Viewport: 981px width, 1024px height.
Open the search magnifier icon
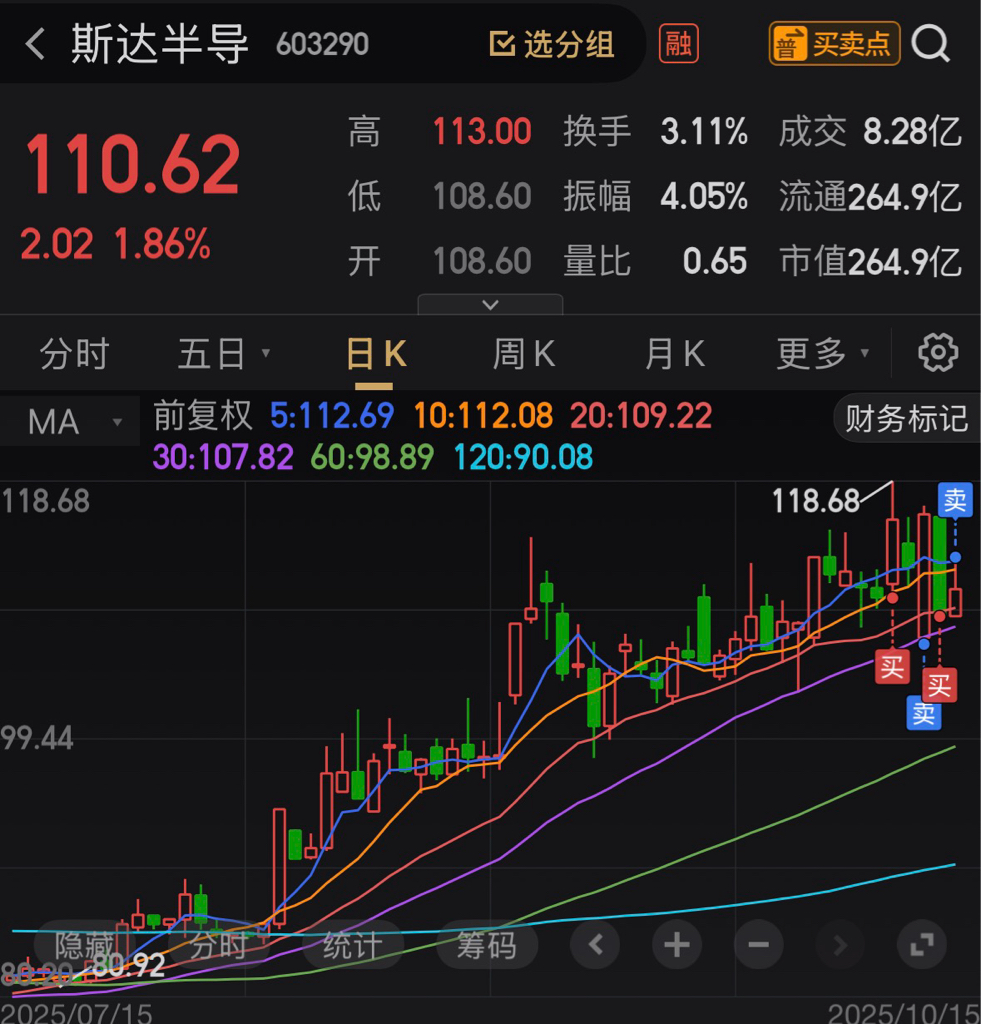930,44
